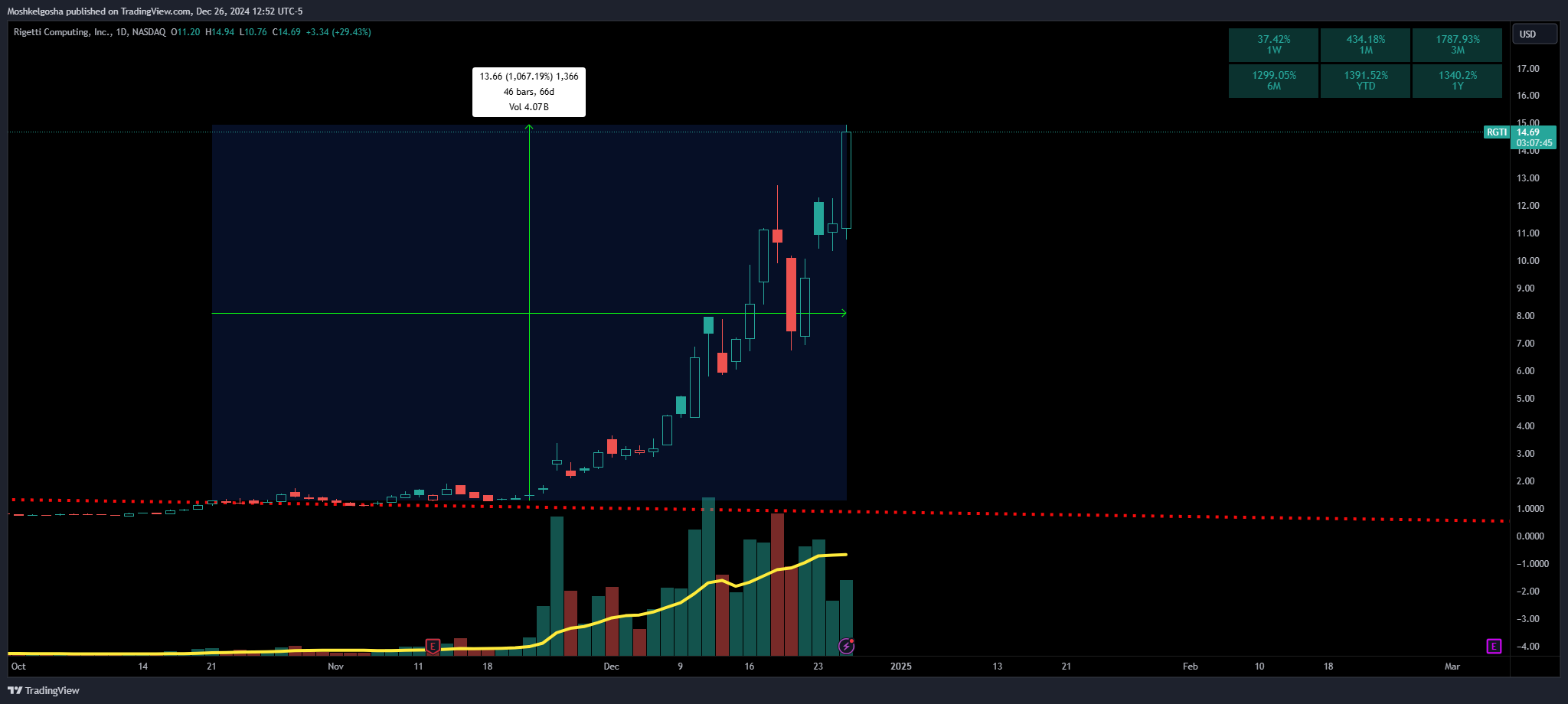
Task: Select the 1M 434.18% performance cell
Action: (1365, 44)
